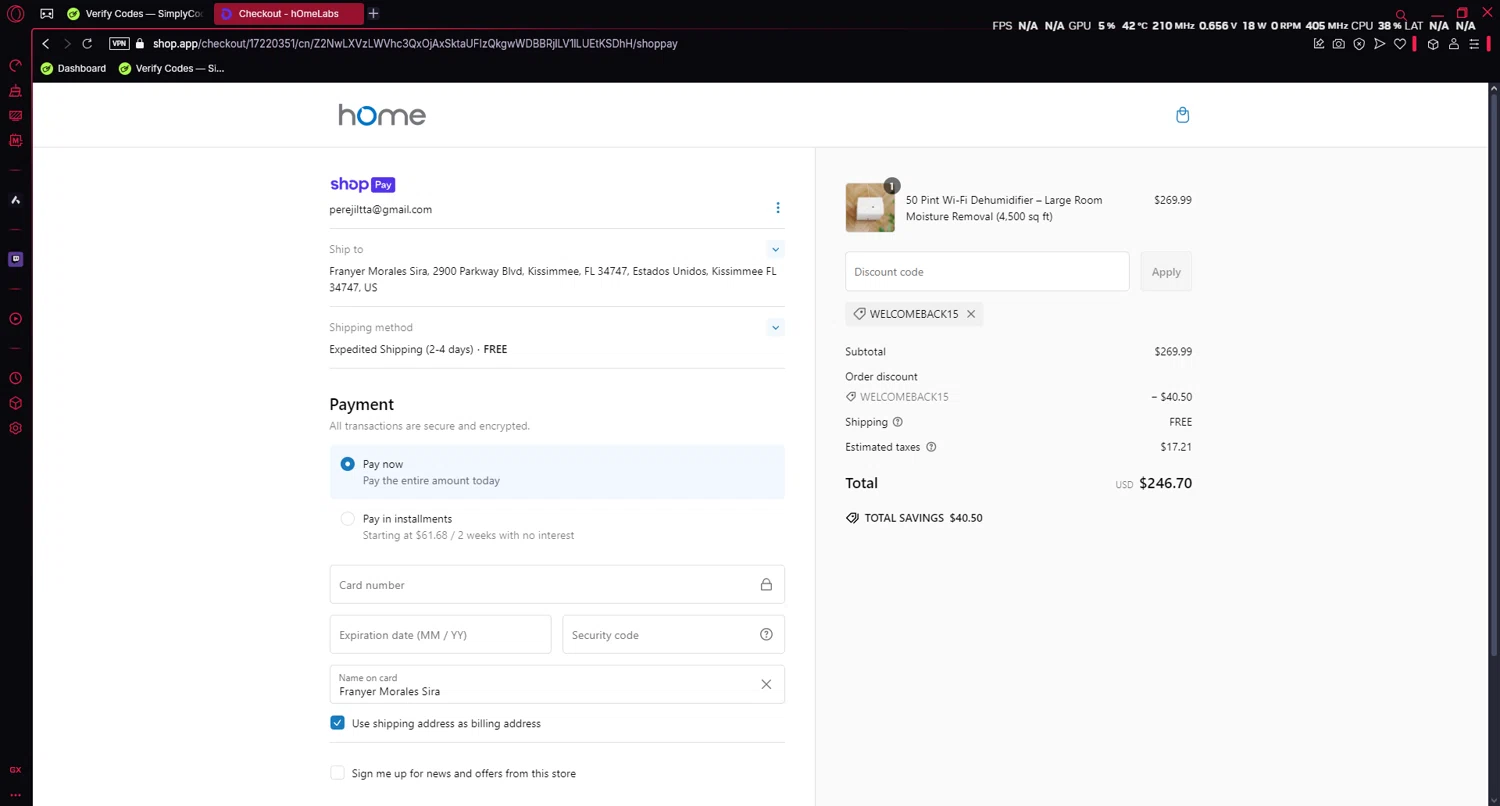Click the address bar URL
The image size is (1500, 806).
pyautogui.click(x=415, y=44)
